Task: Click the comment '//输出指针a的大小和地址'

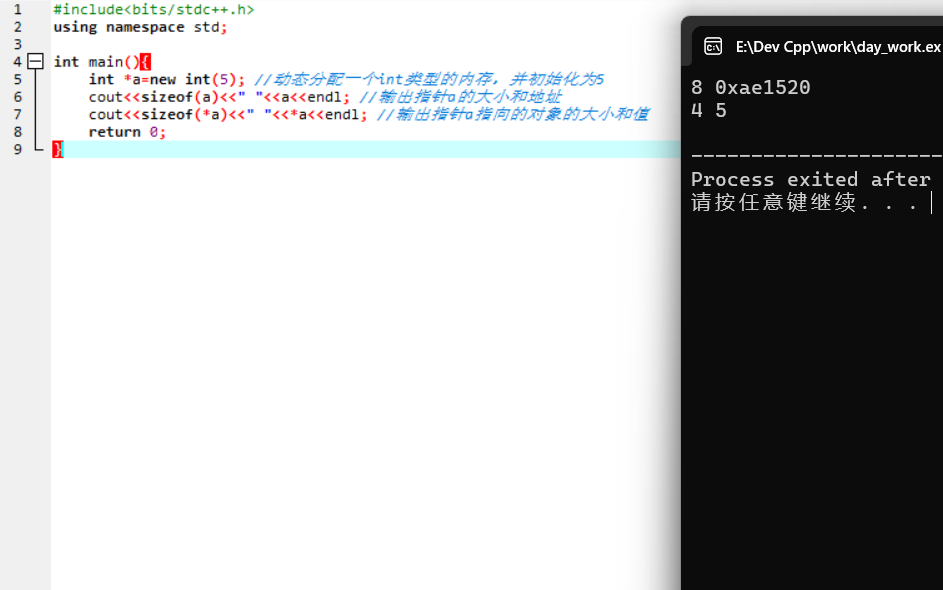Action: click(460, 97)
